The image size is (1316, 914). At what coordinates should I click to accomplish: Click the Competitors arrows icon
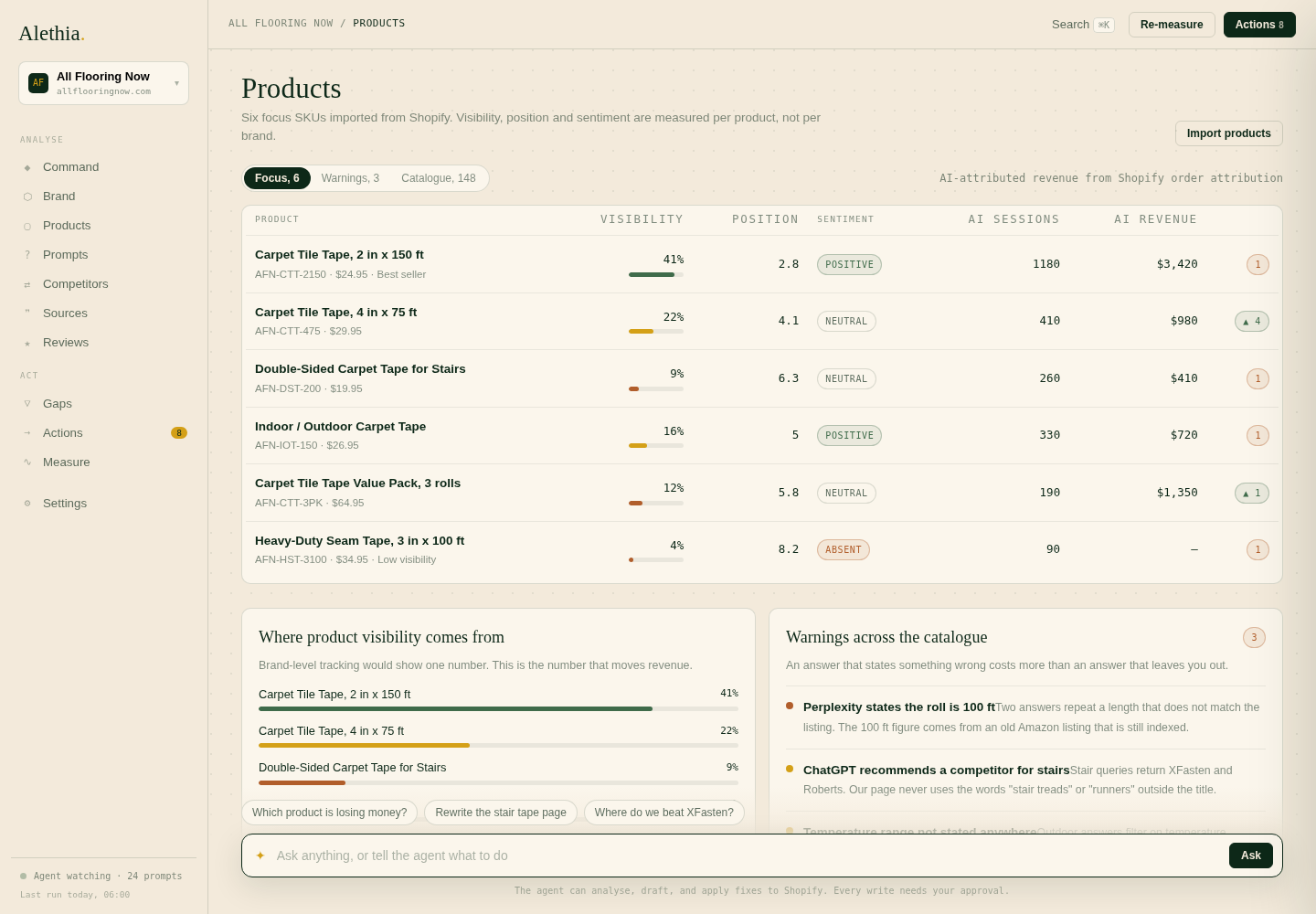[x=27, y=284]
